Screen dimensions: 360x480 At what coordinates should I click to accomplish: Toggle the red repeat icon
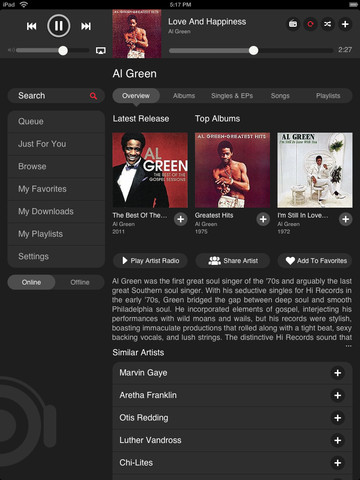pyautogui.click(x=310, y=24)
